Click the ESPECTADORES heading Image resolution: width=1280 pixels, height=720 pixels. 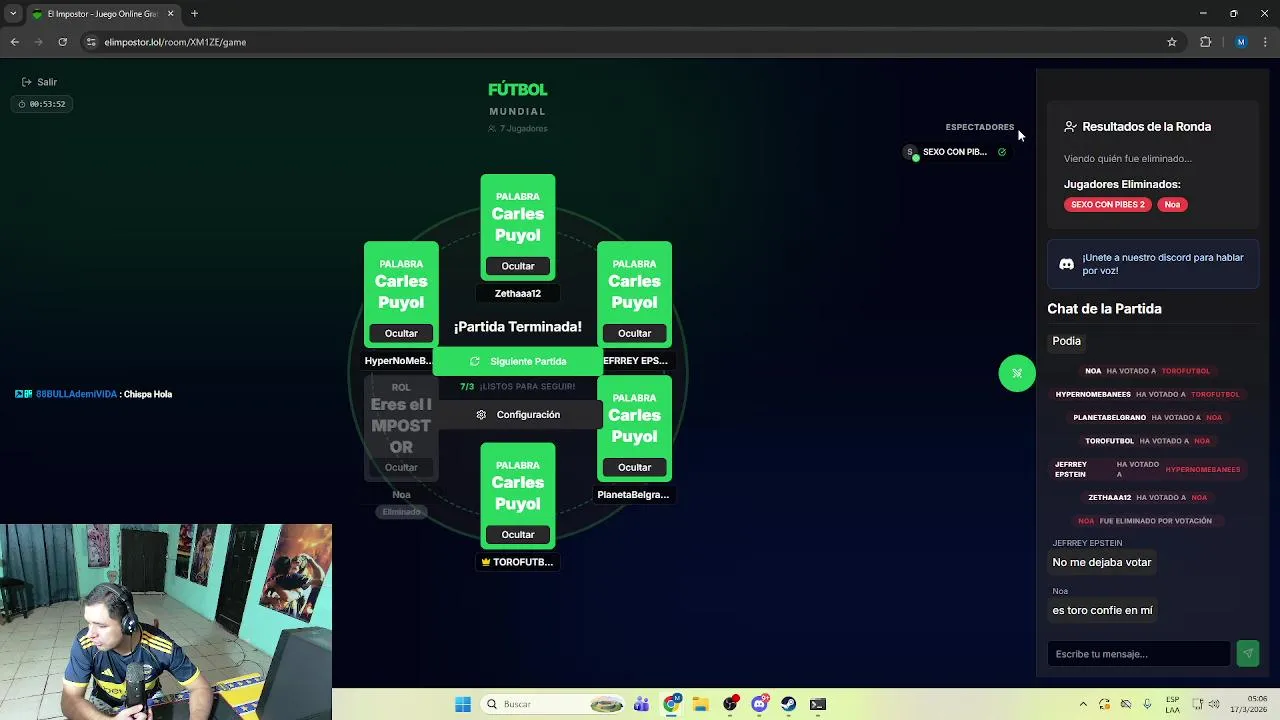pos(979,127)
